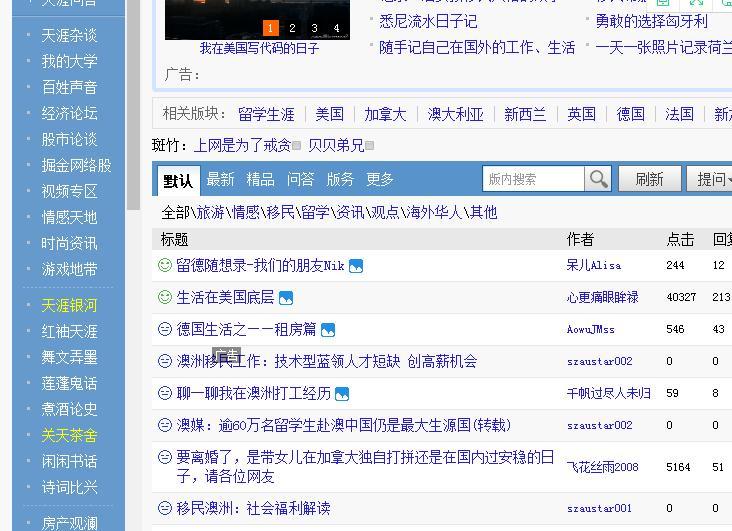Click the picture icon beside 德国生活之一一租房篇

328,330
